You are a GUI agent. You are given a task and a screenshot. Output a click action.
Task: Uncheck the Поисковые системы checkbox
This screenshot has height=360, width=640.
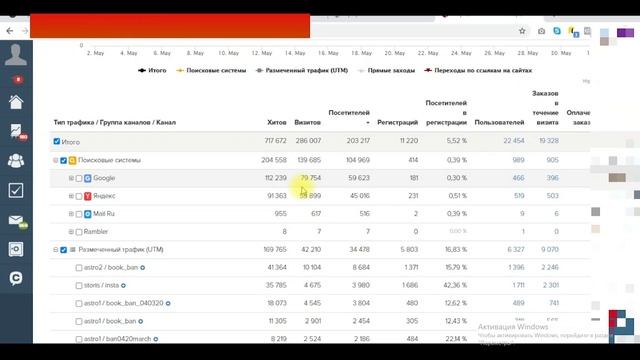pos(63,160)
